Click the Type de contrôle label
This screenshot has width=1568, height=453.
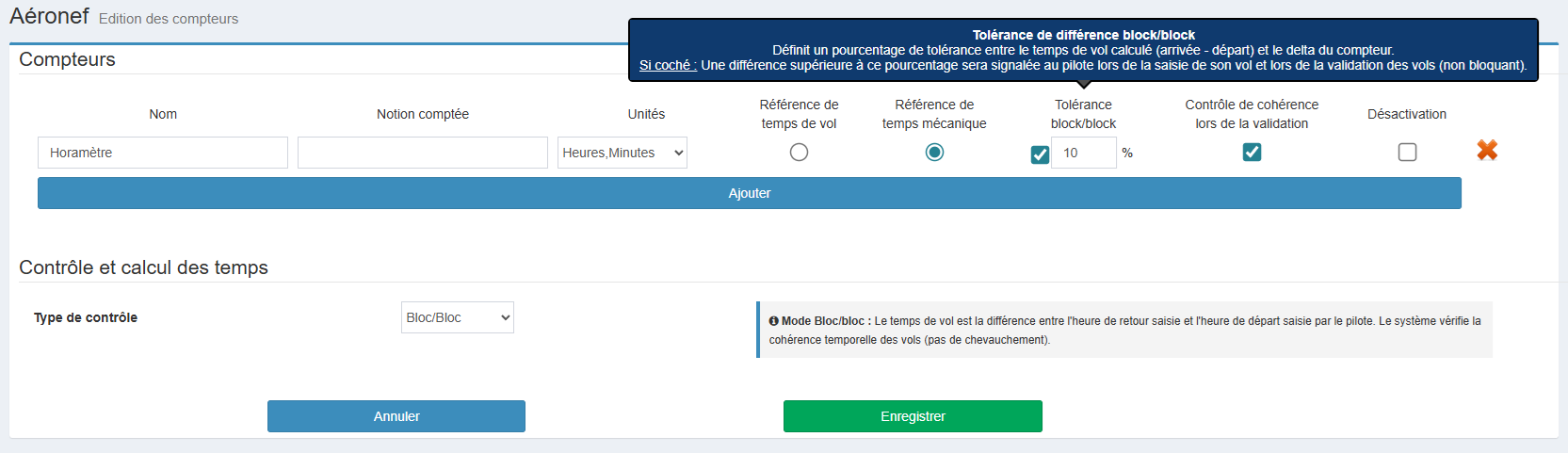[86, 317]
